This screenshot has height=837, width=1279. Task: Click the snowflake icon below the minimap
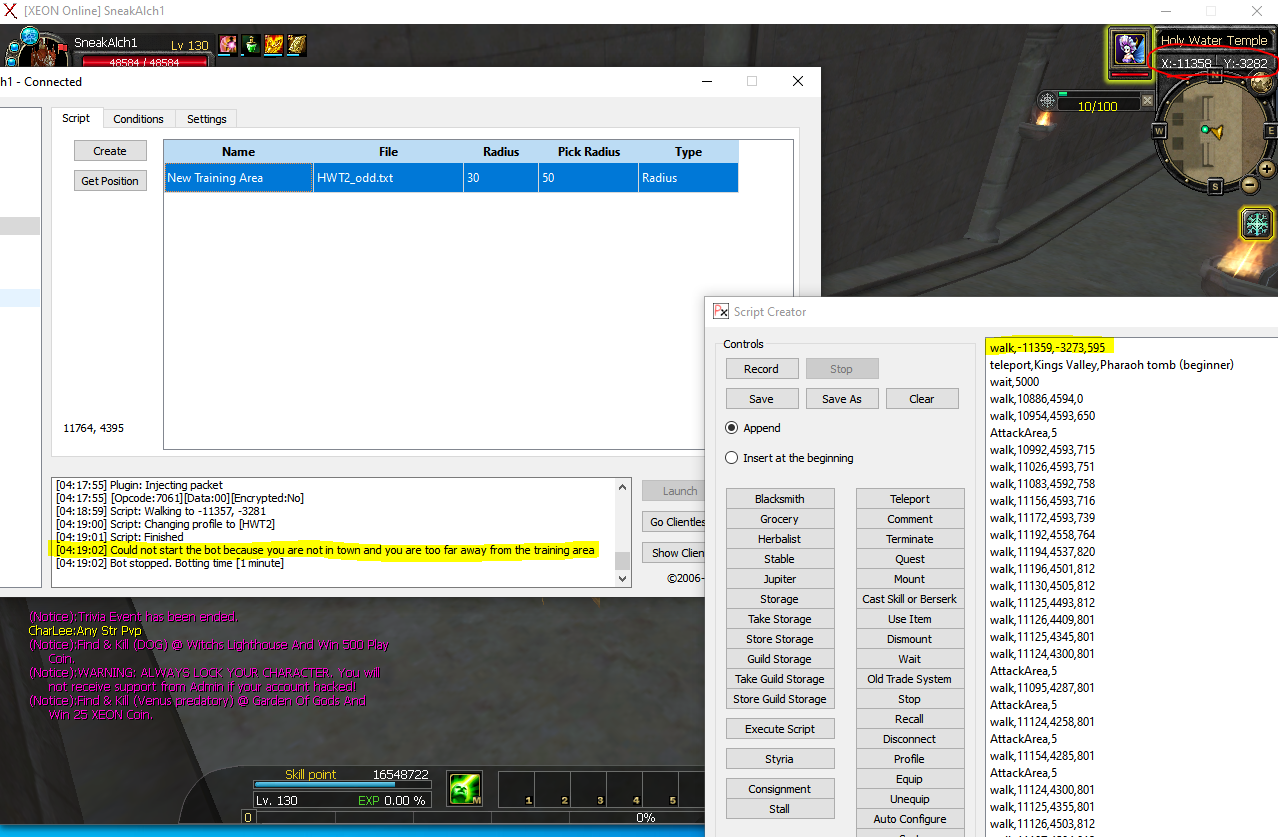tap(1257, 224)
